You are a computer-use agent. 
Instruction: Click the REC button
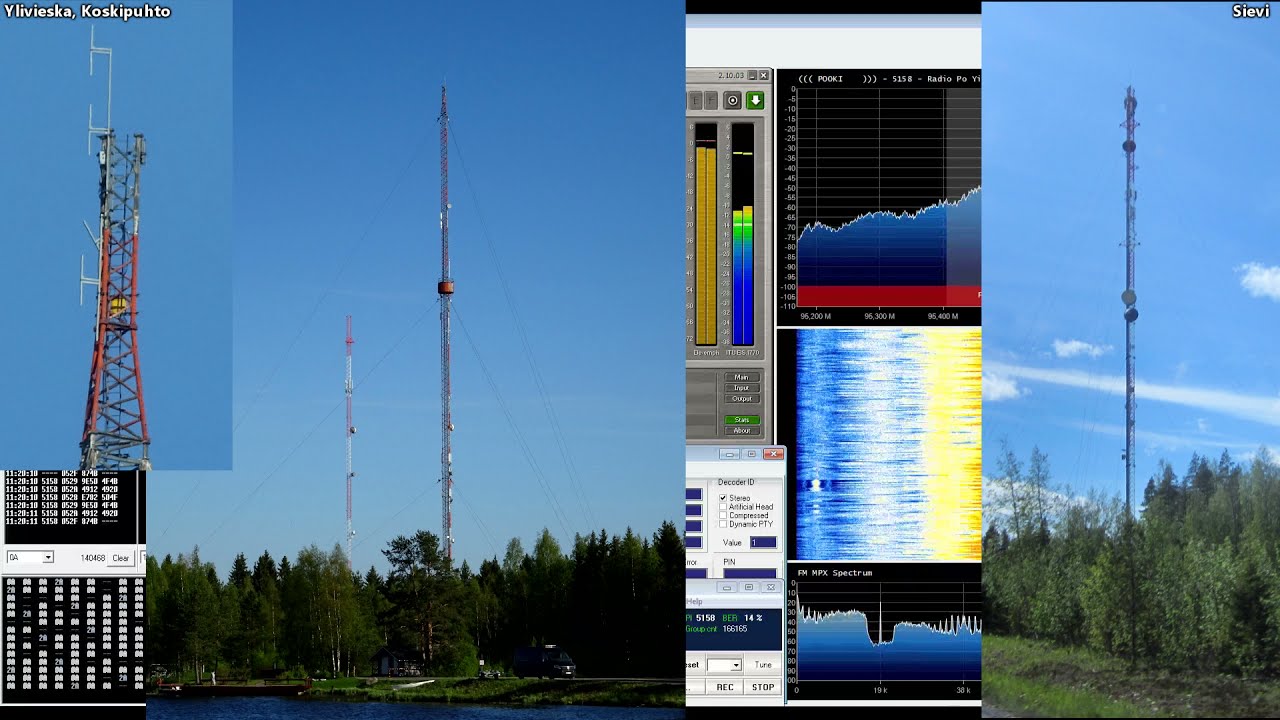click(725, 687)
